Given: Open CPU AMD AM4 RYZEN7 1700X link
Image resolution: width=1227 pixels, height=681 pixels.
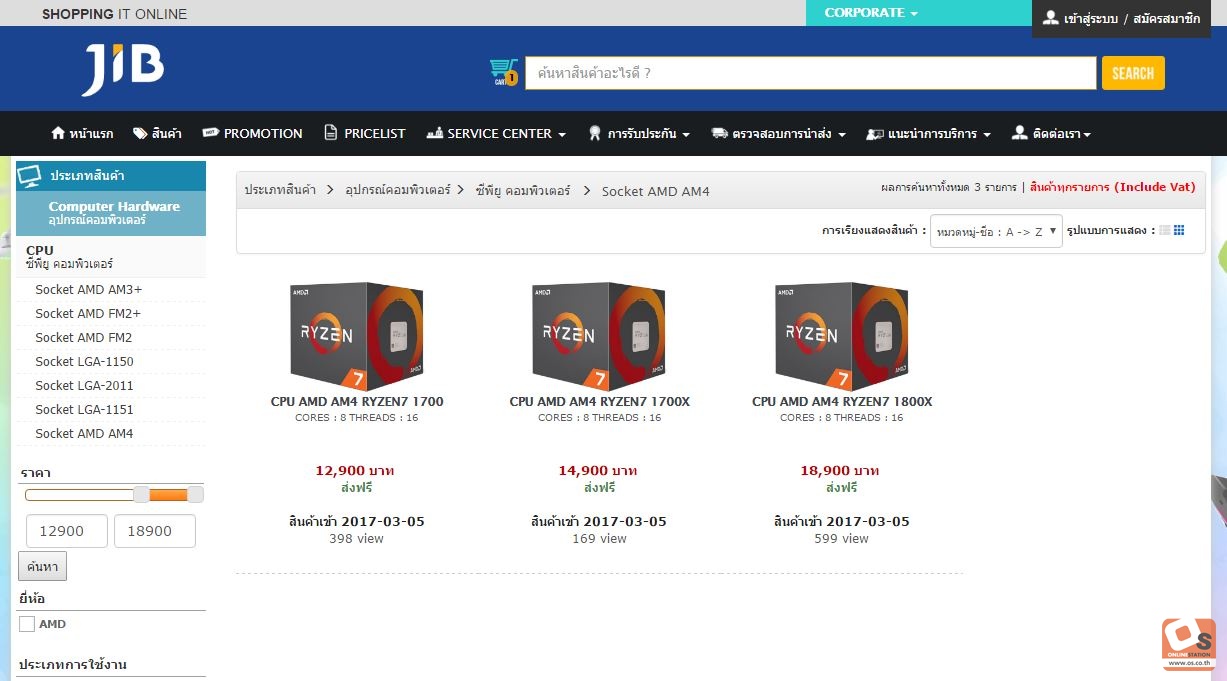Looking at the screenshot, I should [600, 402].
